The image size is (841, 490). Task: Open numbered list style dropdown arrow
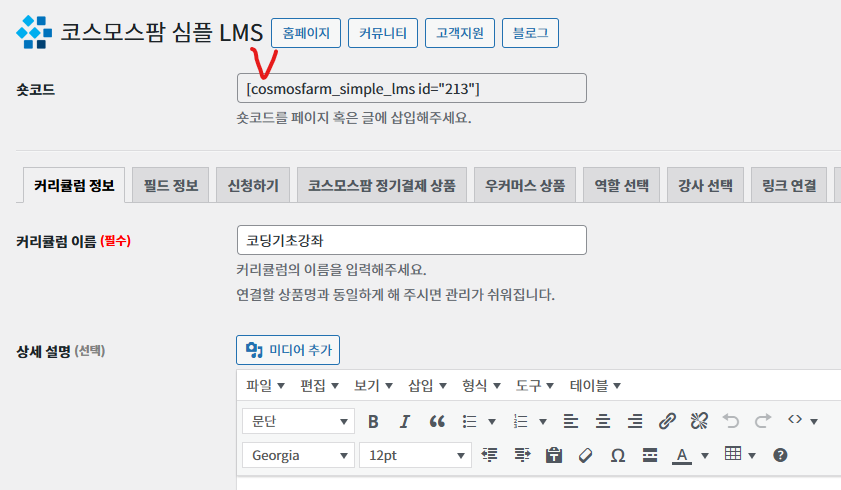click(543, 422)
